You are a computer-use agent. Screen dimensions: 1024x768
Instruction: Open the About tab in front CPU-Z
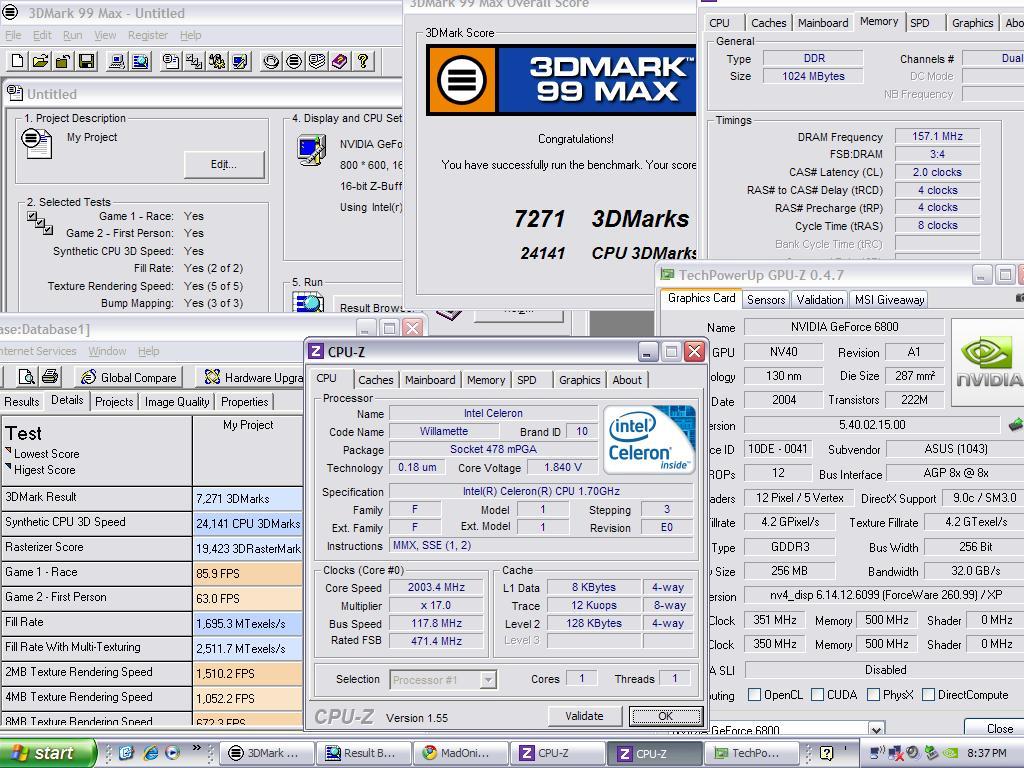click(x=627, y=379)
